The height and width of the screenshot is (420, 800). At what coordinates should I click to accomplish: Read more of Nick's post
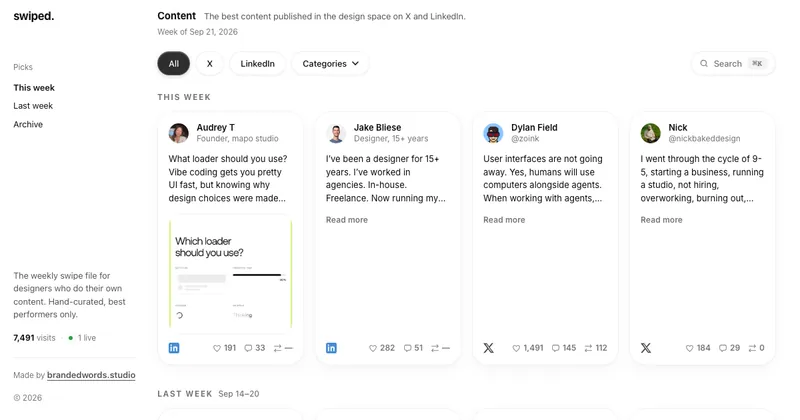[x=661, y=220]
